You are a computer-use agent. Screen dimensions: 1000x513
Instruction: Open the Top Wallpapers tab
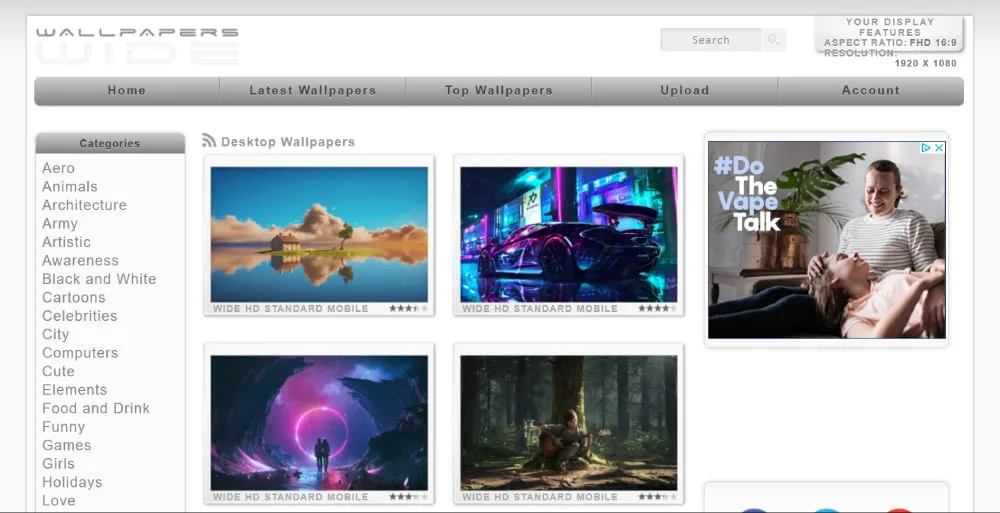[x=499, y=91]
